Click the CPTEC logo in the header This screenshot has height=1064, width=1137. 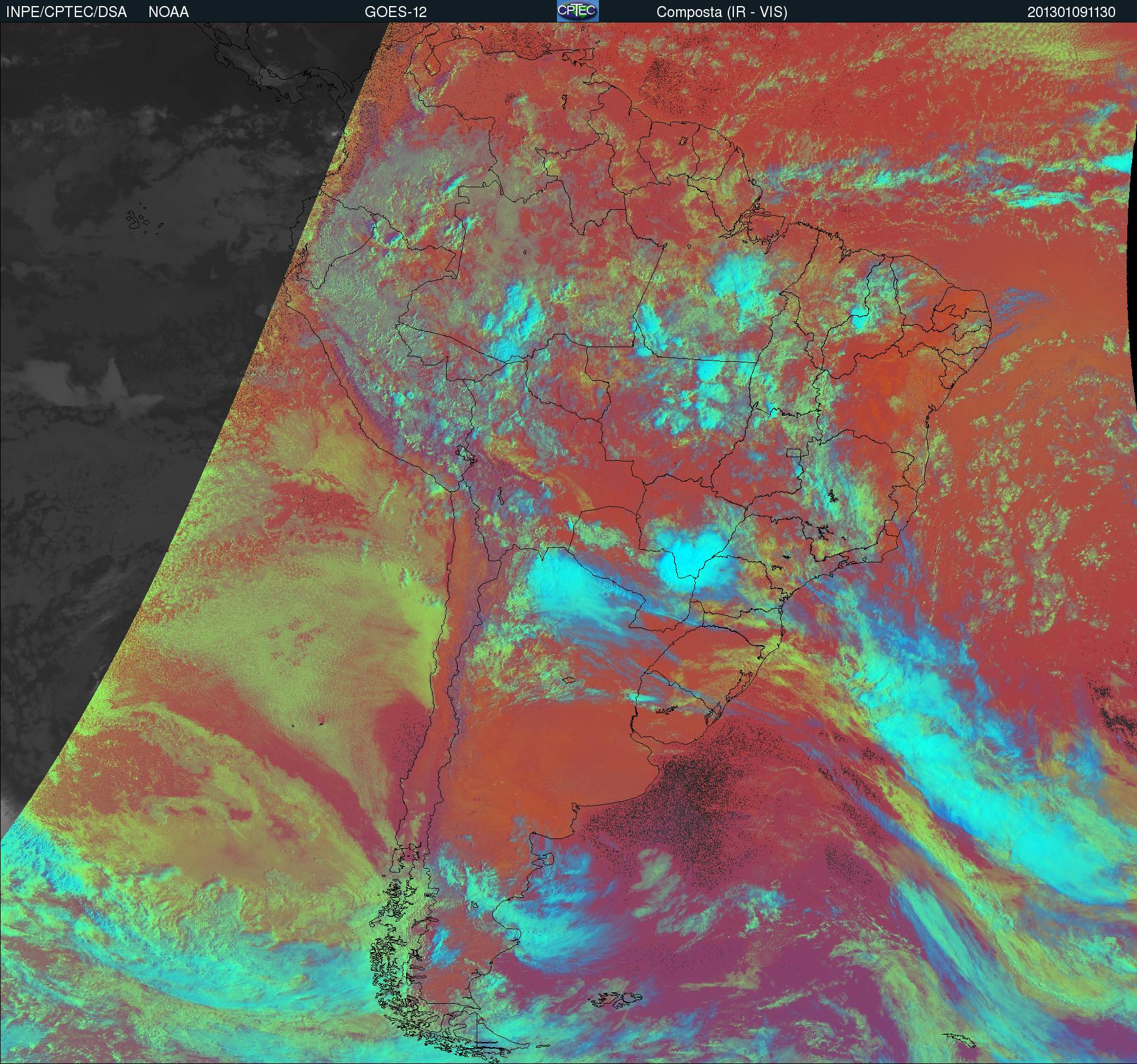pyautogui.click(x=578, y=11)
